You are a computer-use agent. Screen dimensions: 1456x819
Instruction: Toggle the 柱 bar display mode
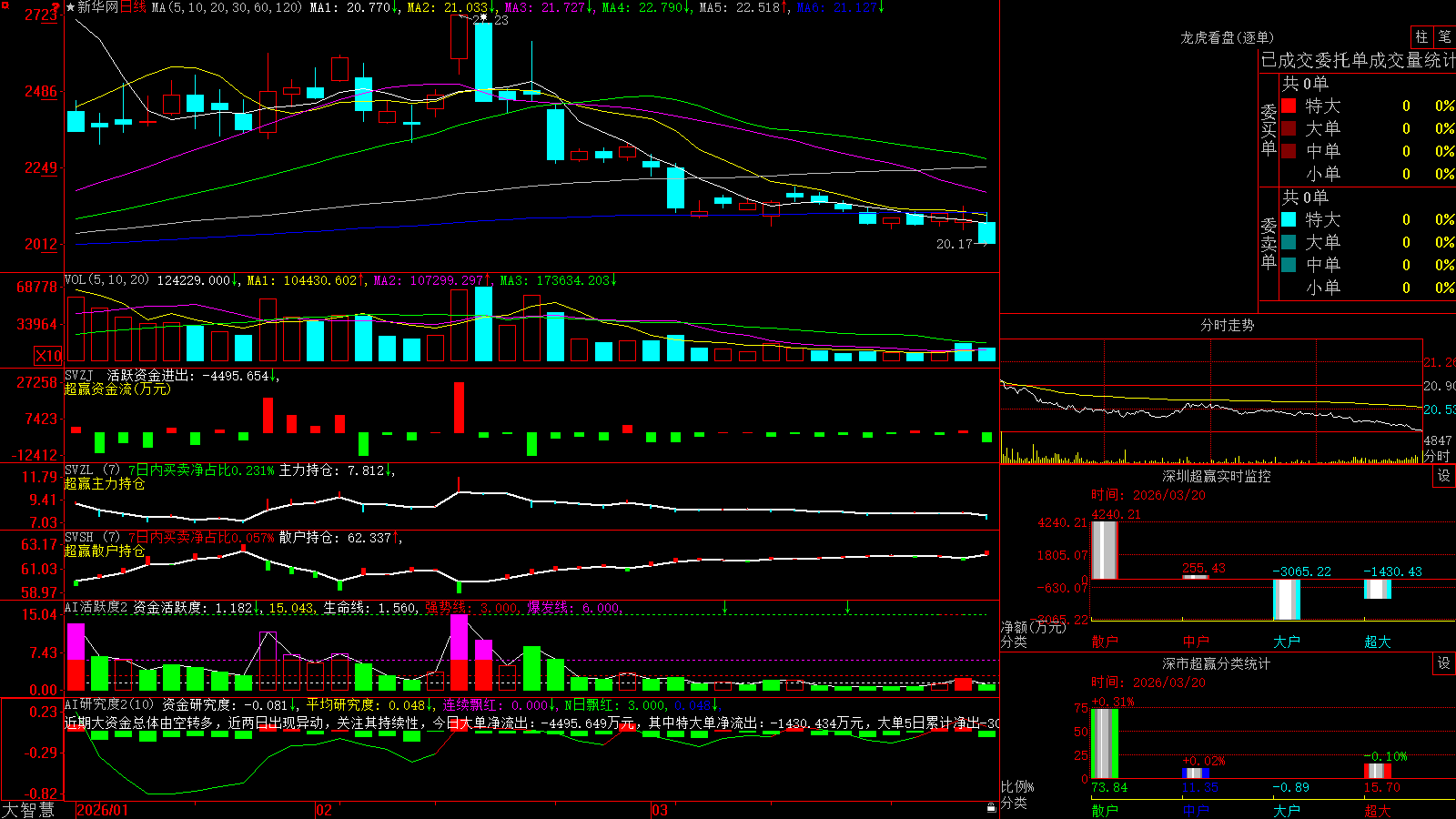point(1421,36)
